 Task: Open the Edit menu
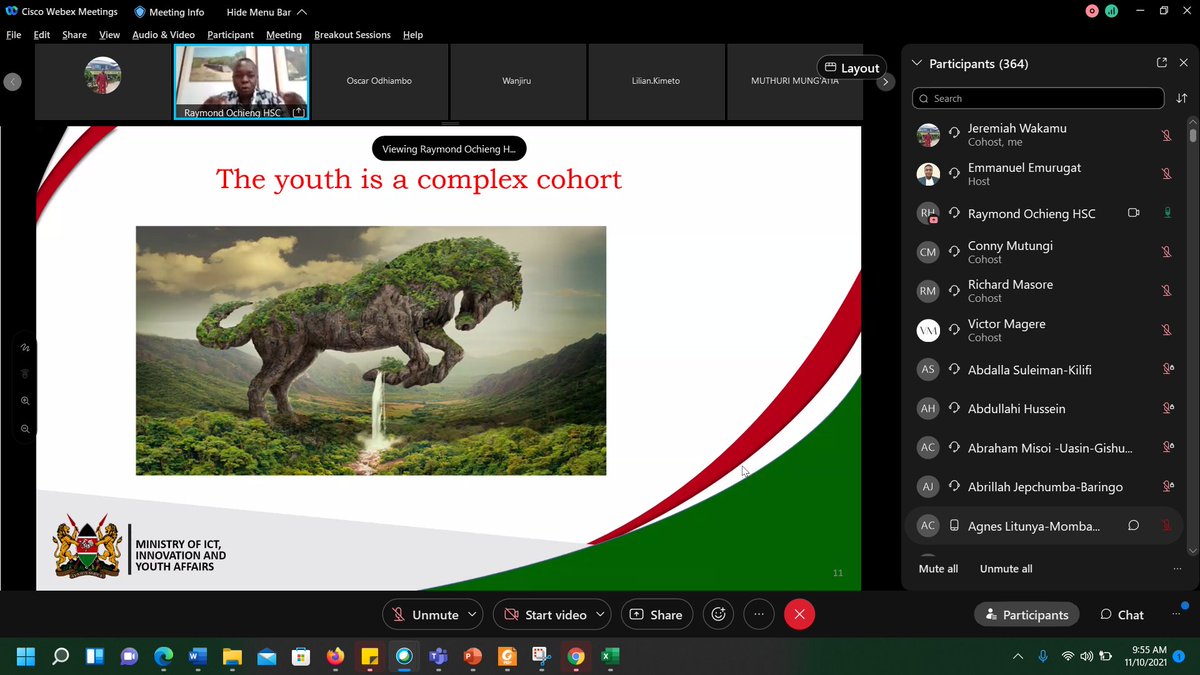pos(42,34)
